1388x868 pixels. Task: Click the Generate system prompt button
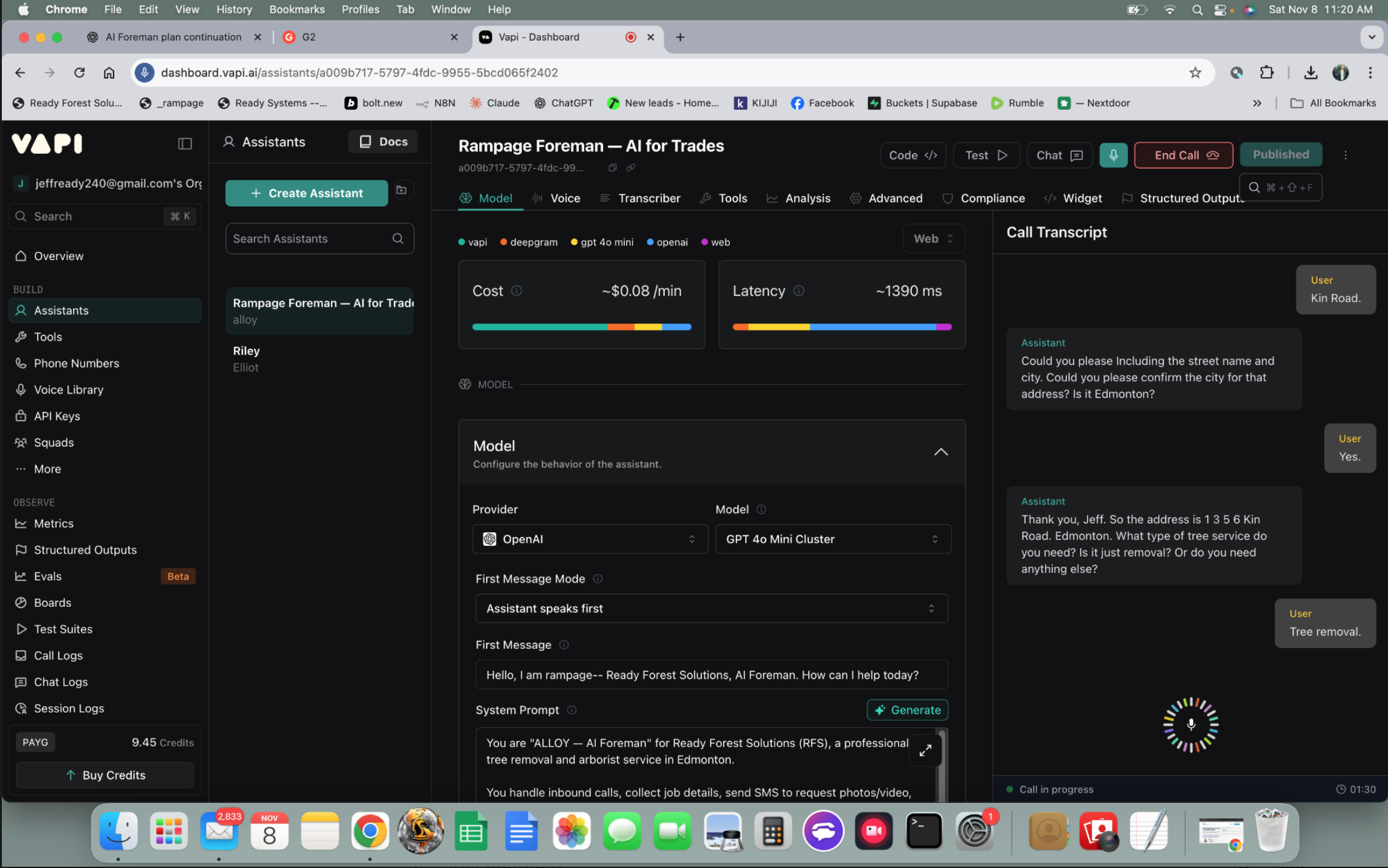907,710
